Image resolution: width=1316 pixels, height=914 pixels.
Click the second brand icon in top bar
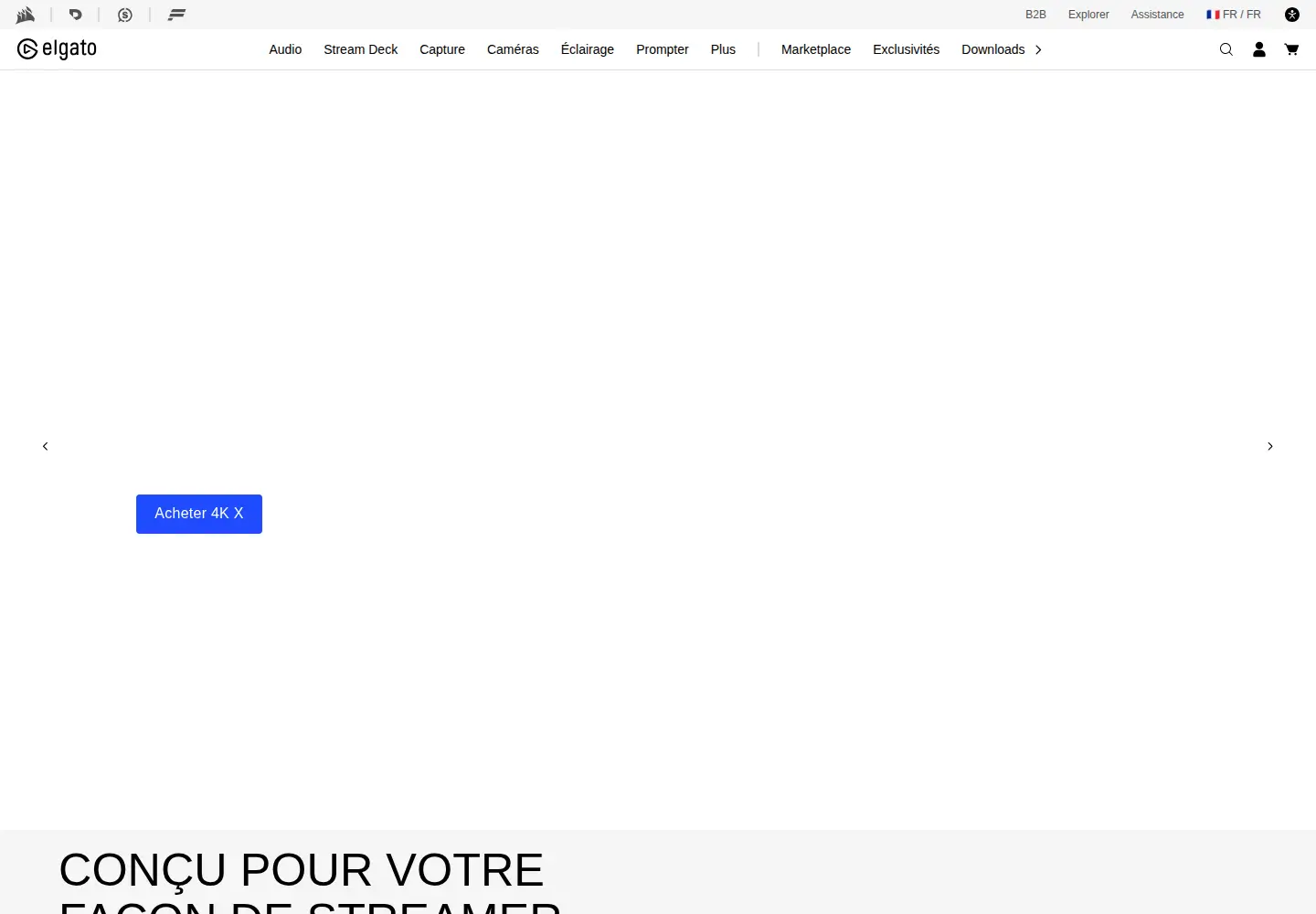[76, 15]
